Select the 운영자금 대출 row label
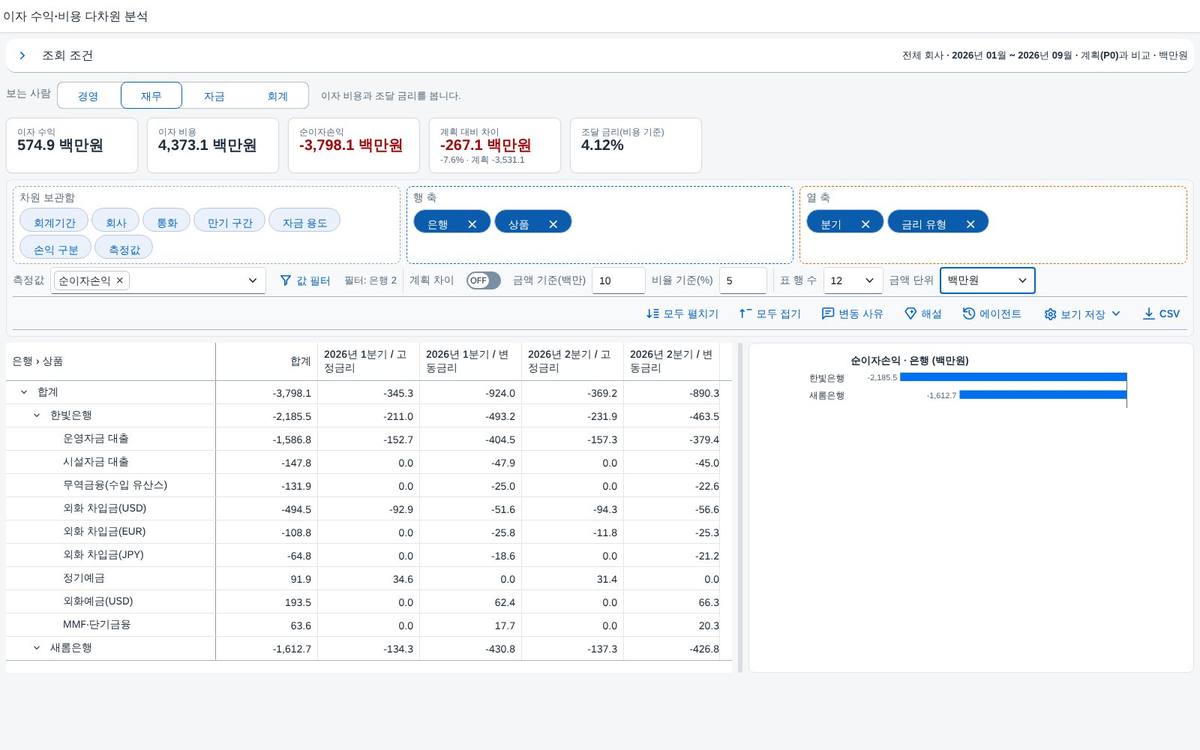The image size is (1200, 750). 95,439
